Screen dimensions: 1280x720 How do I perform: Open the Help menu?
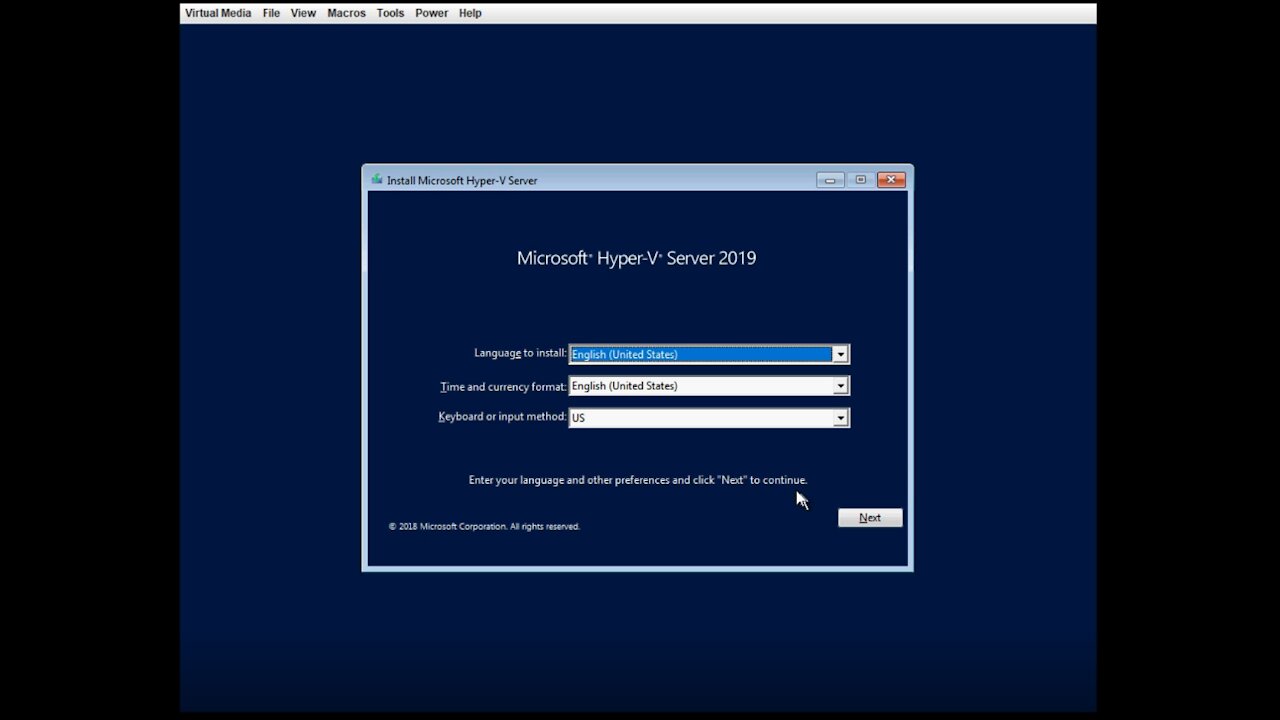pos(470,13)
